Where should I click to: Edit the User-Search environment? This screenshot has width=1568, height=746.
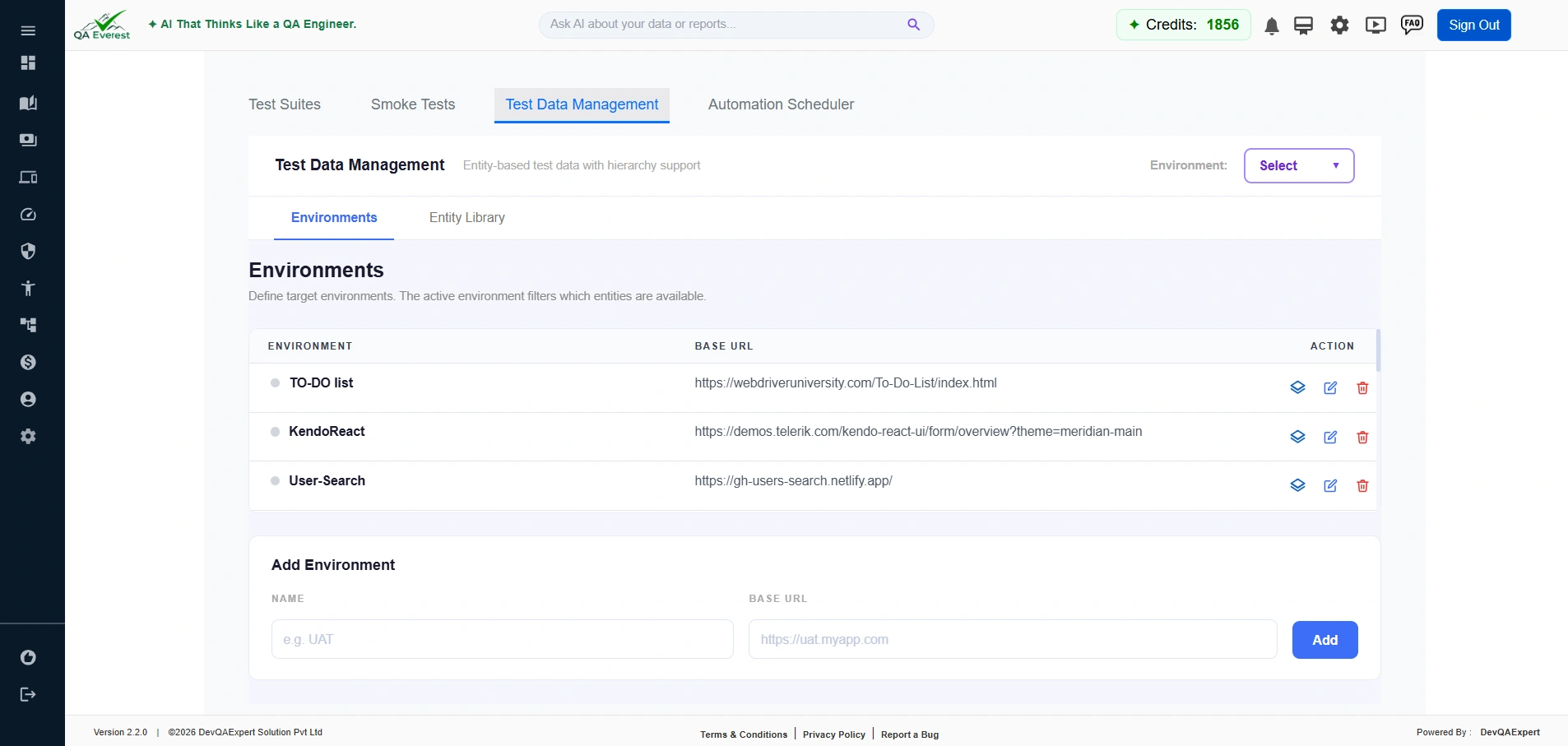pos(1330,485)
